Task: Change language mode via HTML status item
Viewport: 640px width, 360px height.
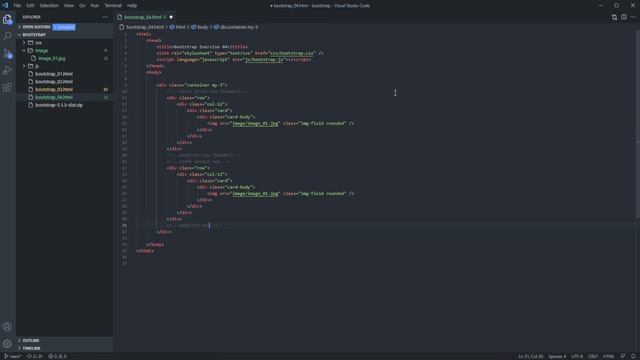Action: pyautogui.click(x=609, y=356)
